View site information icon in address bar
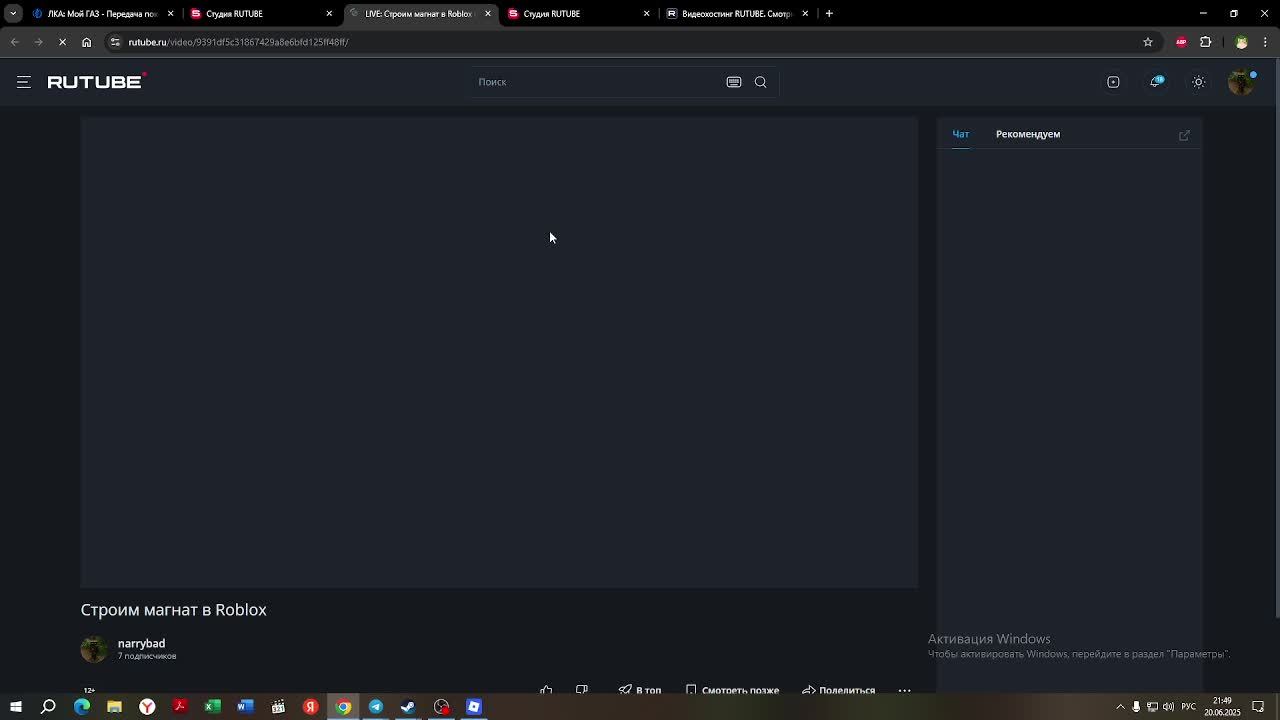1280x720 pixels. pyautogui.click(x=115, y=42)
